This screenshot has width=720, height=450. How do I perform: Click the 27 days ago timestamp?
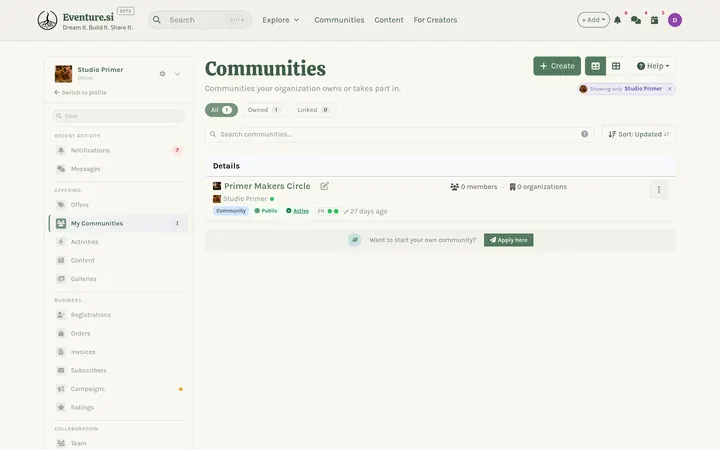tap(366, 211)
